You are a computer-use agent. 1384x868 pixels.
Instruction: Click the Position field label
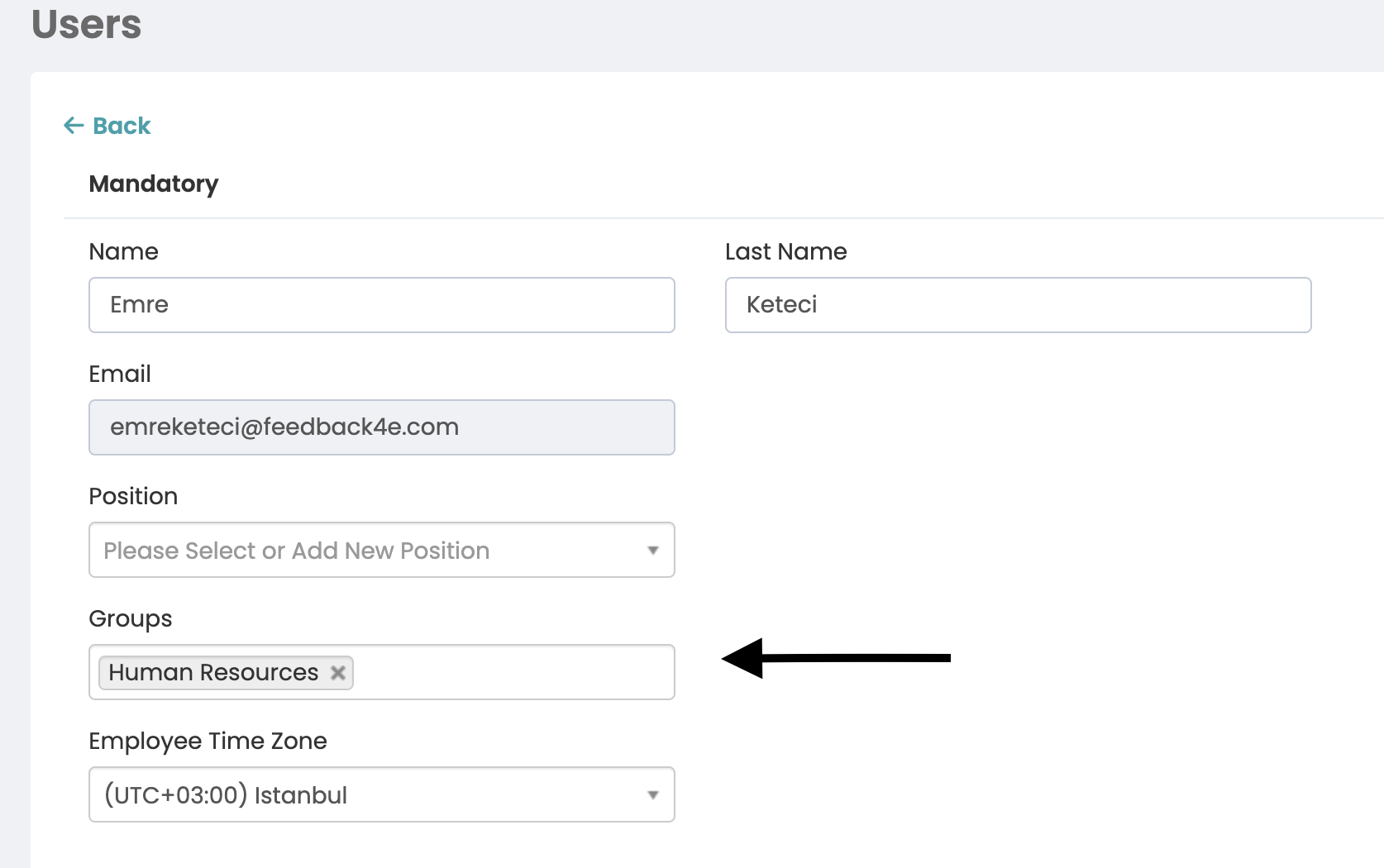pyautogui.click(x=133, y=496)
